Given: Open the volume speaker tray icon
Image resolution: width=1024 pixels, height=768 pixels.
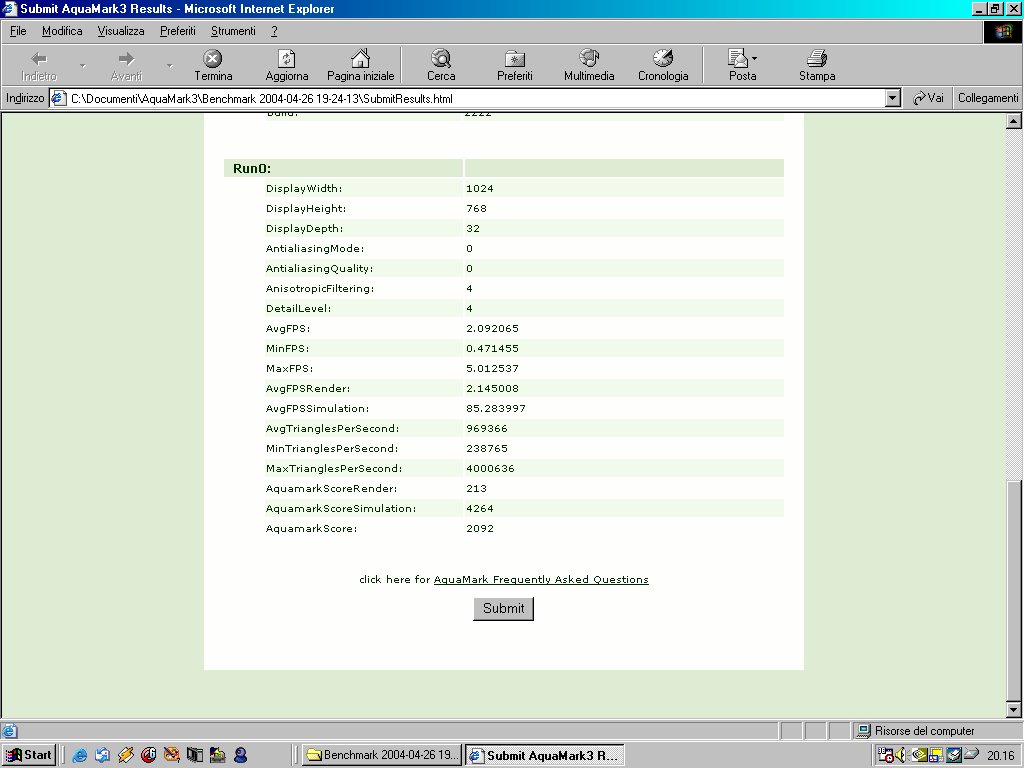Looking at the screenshot, I should tap(901, 756).
